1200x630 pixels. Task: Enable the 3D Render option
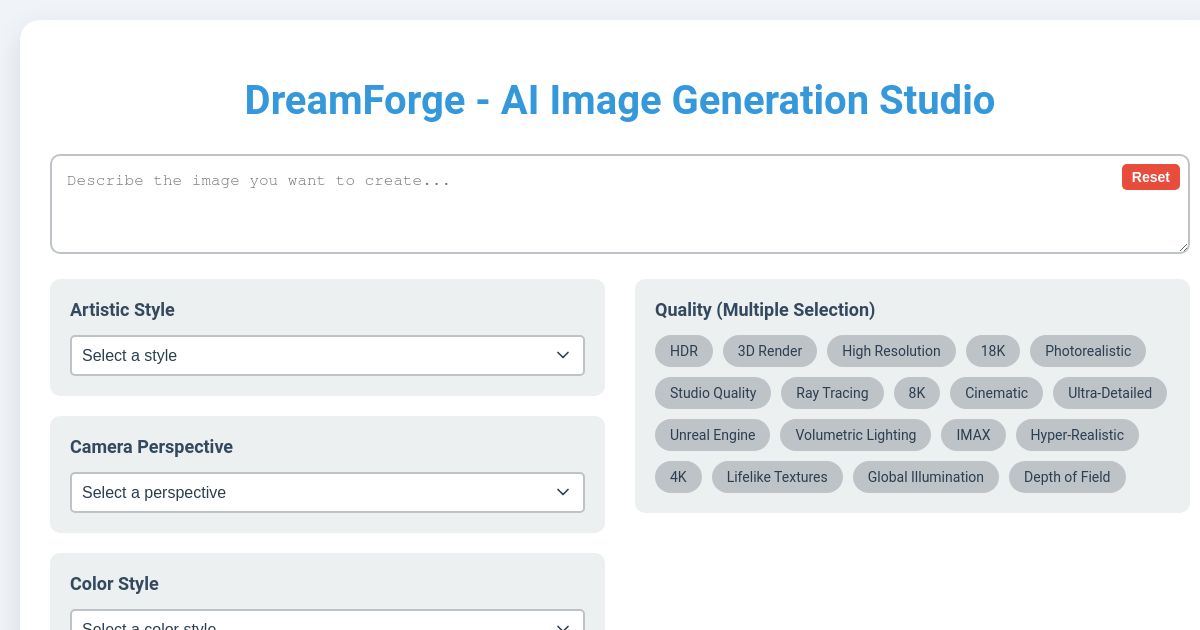pos(770,351)
